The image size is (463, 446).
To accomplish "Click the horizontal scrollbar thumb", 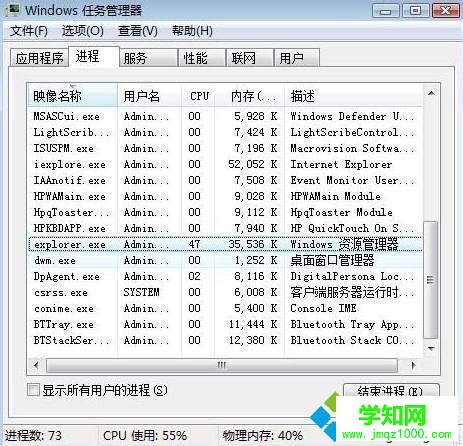I will 222,365.
